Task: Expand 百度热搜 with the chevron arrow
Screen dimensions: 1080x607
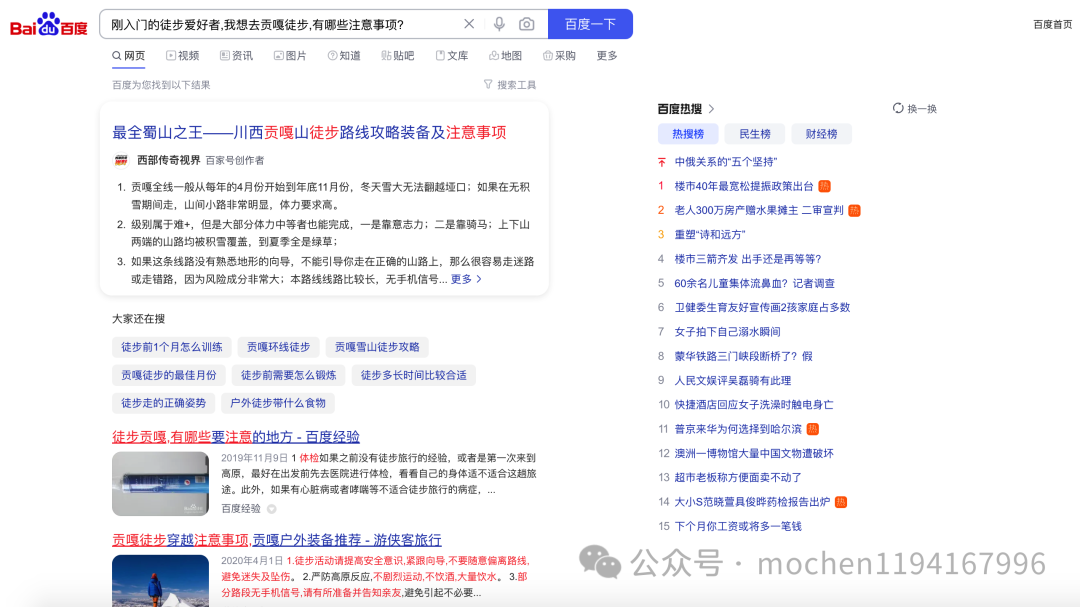Action: 712,109
